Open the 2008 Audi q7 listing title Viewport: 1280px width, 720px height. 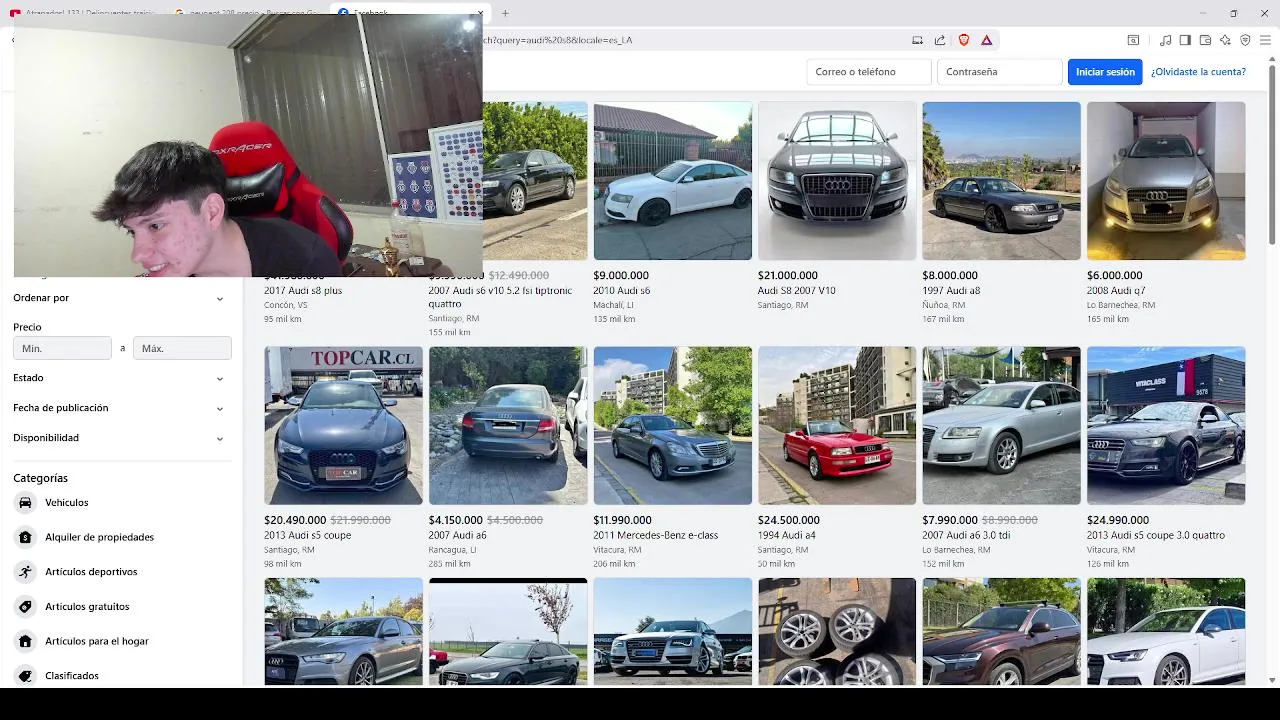1116,290
